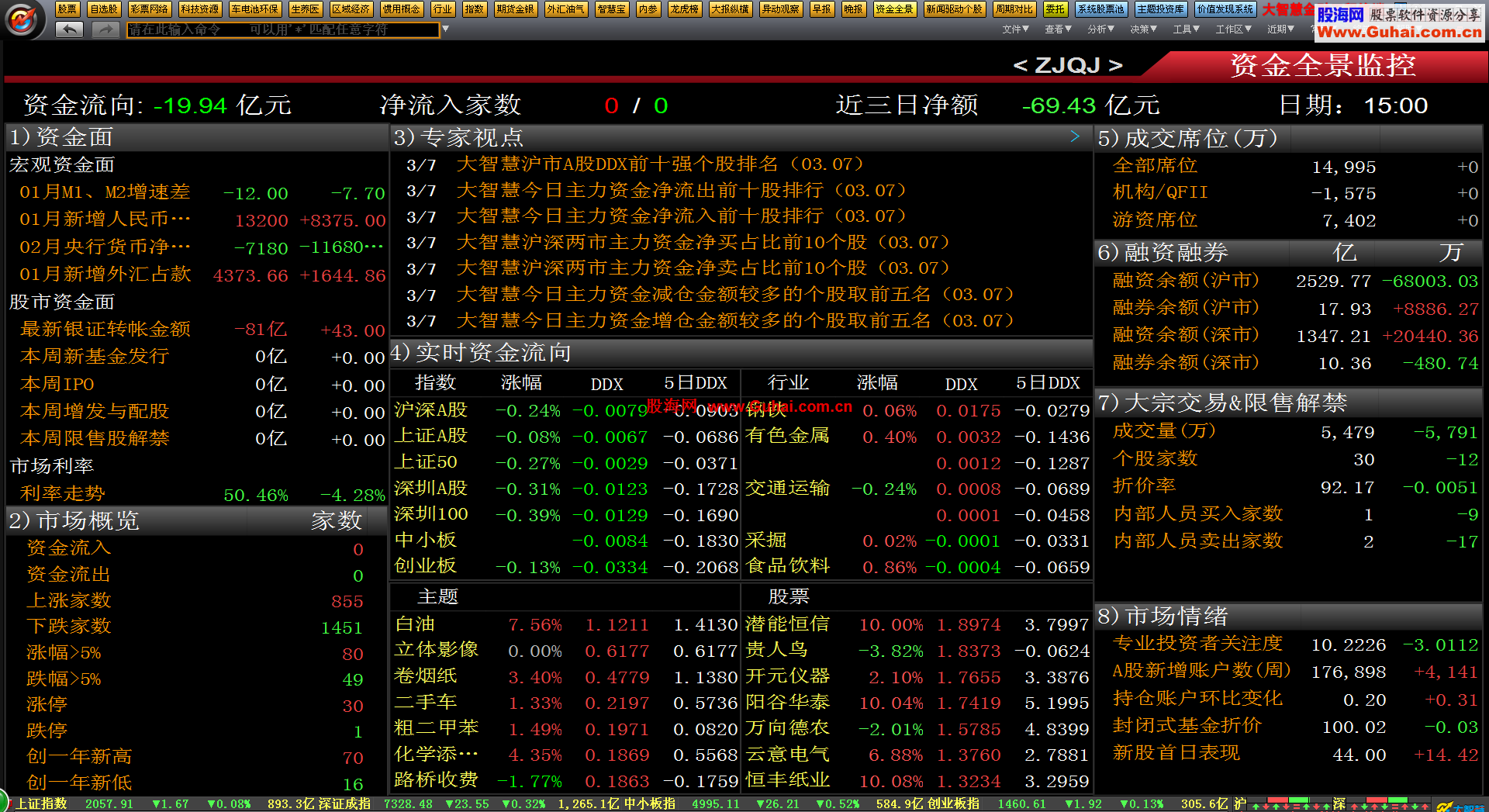Select the 潜能恒信 stock row
This screenshot has height=812, width=1489.
coord(787,624)
